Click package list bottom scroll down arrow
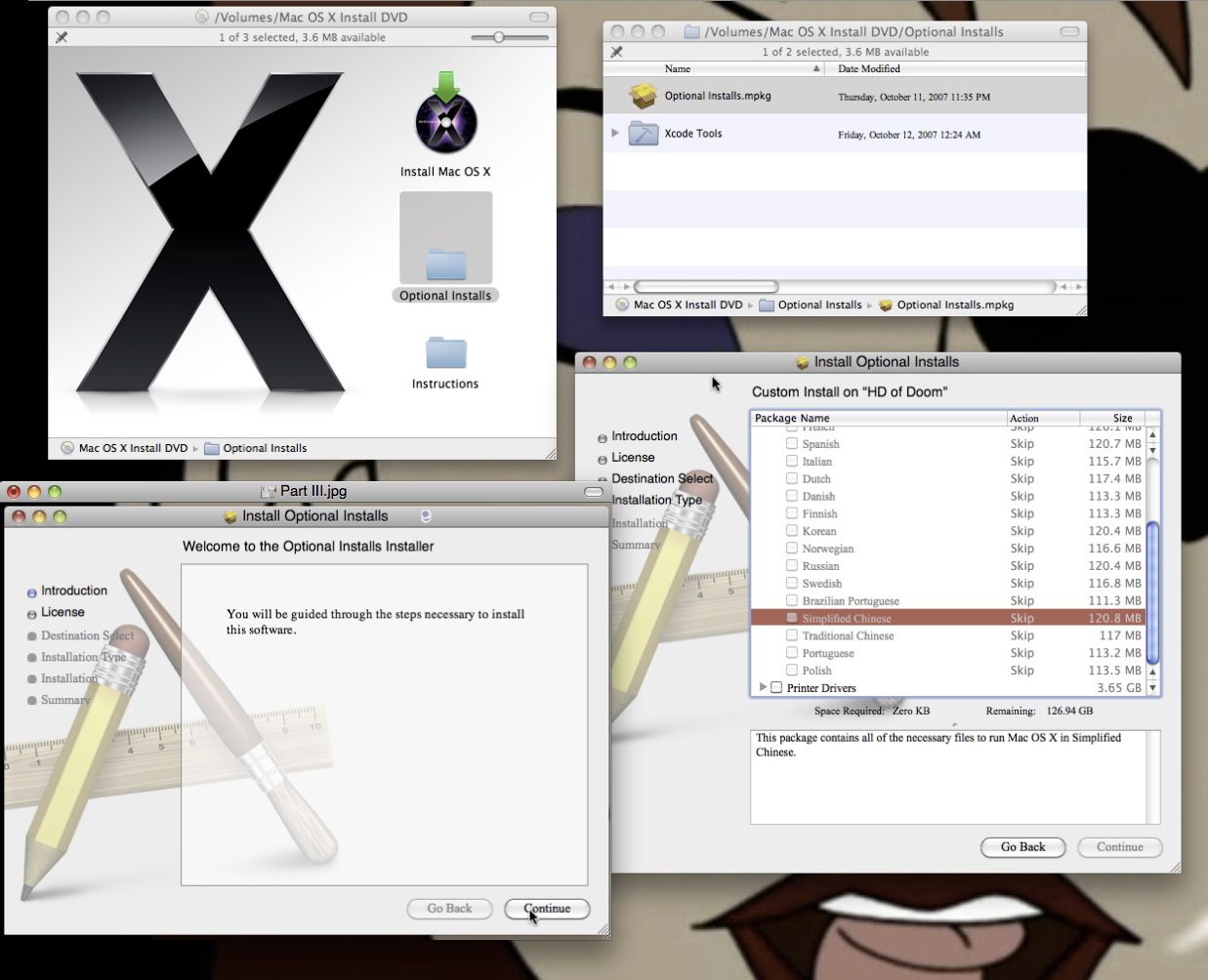 tap(1152, 687)
